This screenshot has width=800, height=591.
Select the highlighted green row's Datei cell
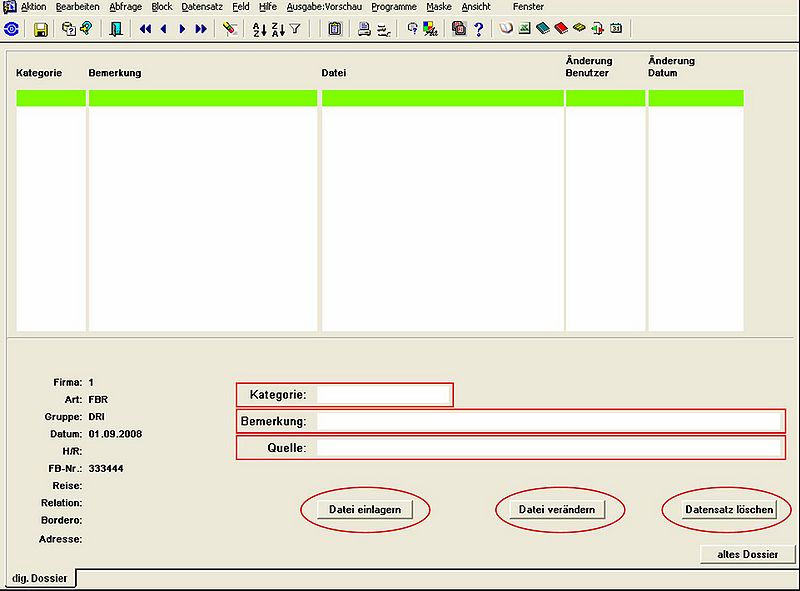pyautogui.click(x=442, y=98)
